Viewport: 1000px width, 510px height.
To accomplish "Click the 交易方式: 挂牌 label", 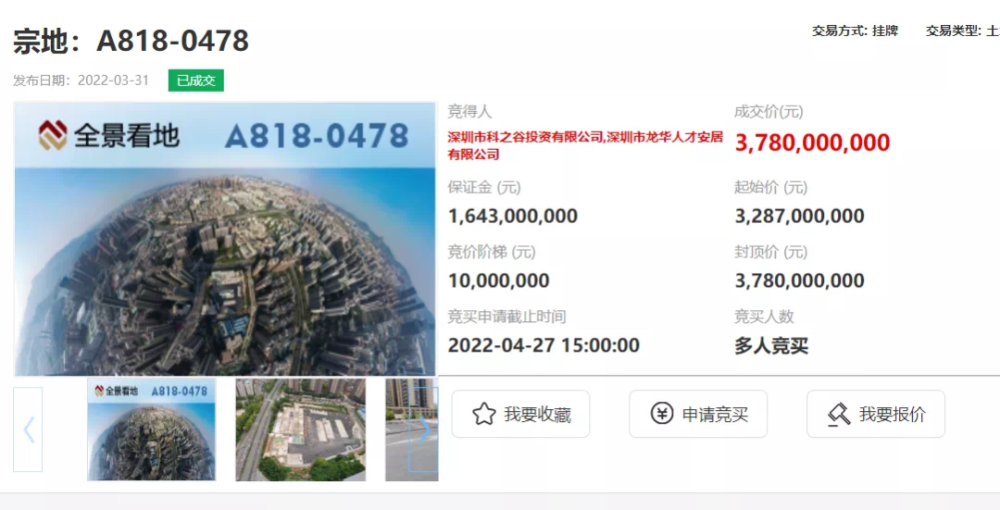I will click(x=855, y=31).
